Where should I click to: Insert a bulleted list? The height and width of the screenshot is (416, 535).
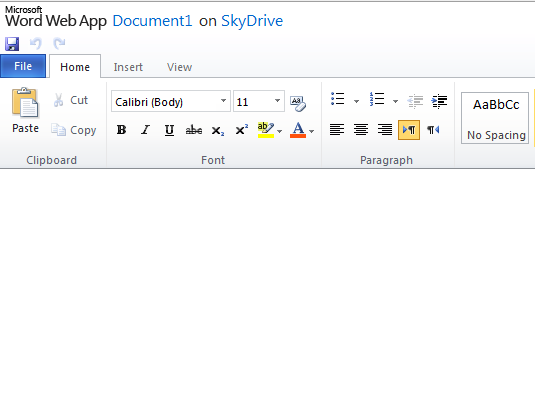click(x=337, y=99)
